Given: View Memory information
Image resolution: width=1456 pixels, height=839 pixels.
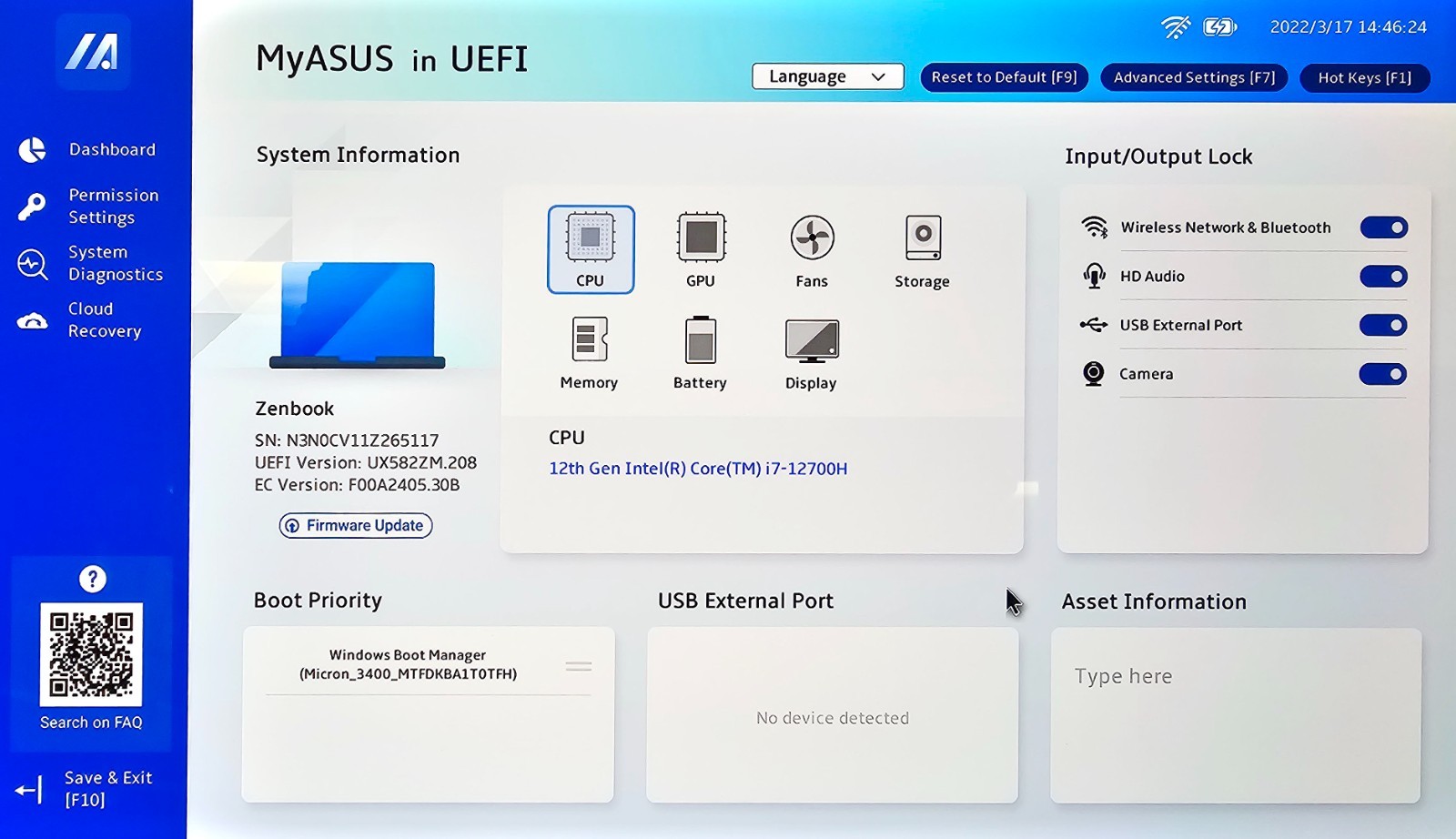Looking at the screenshot, I should (x=589, y=353).
